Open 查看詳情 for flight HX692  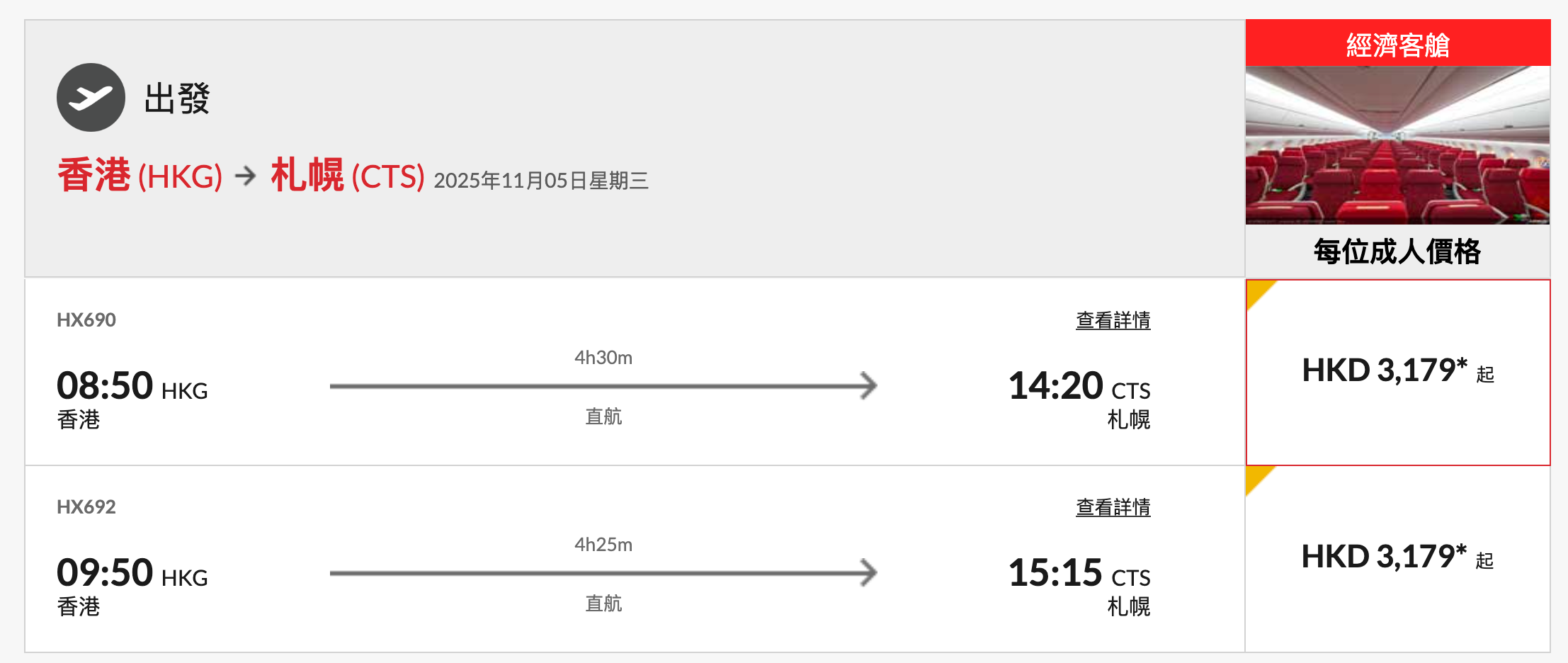point(1113,508)
